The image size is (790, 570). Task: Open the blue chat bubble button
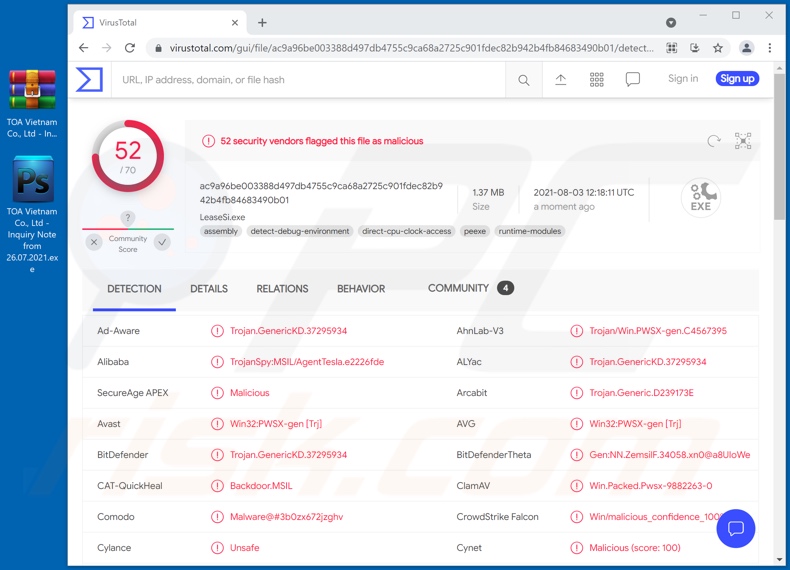pos(736,528)
